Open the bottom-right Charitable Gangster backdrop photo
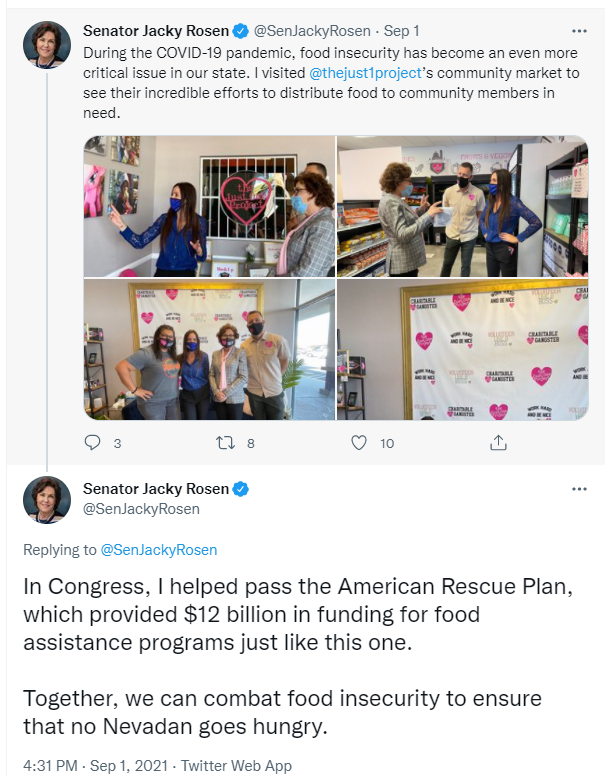Image resolution: width=605 pixels, height=776 pixels. tap(463, 350)
